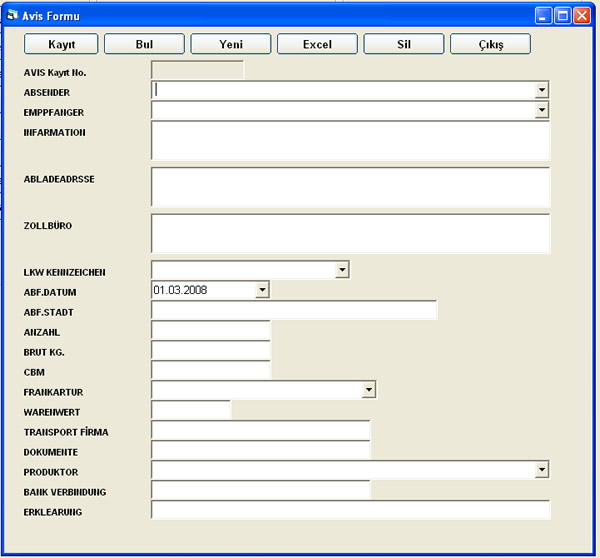Focus the BANK VERBINDUNG input field
Viewport: 600px width, 558px height.
tap(261, 490)
